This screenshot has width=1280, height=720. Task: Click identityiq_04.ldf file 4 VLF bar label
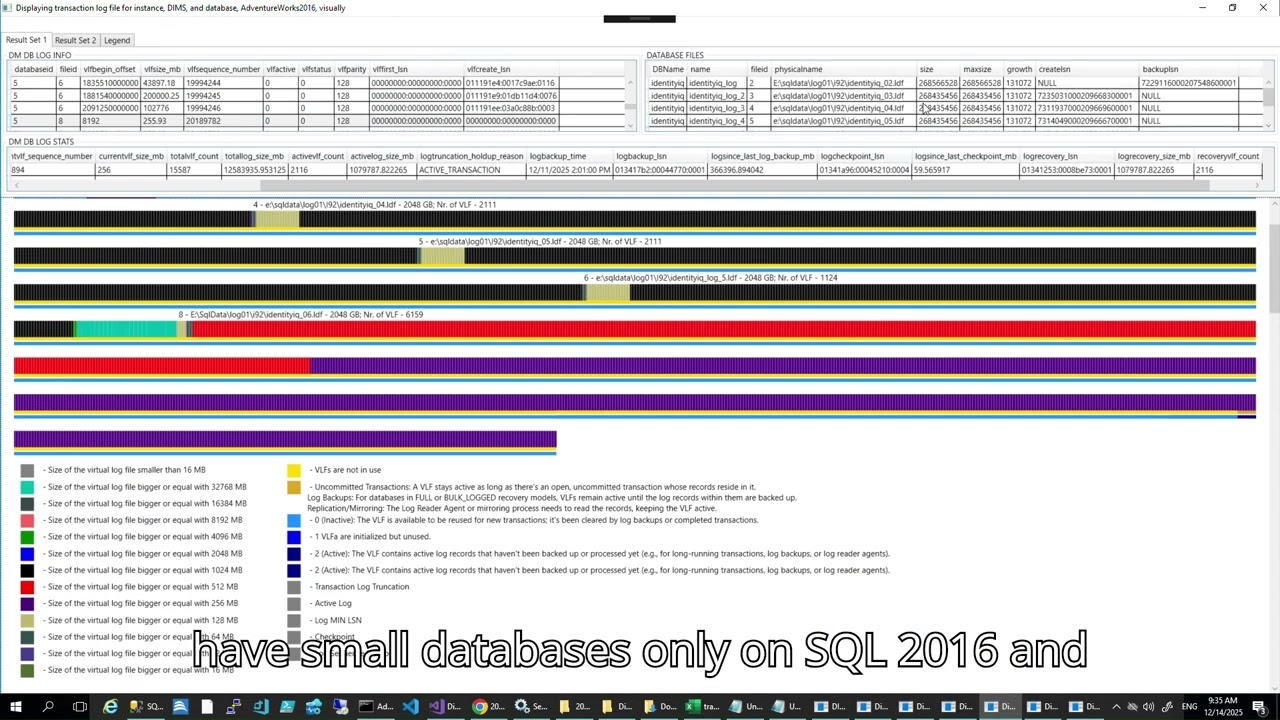click(x=374, y=205)
